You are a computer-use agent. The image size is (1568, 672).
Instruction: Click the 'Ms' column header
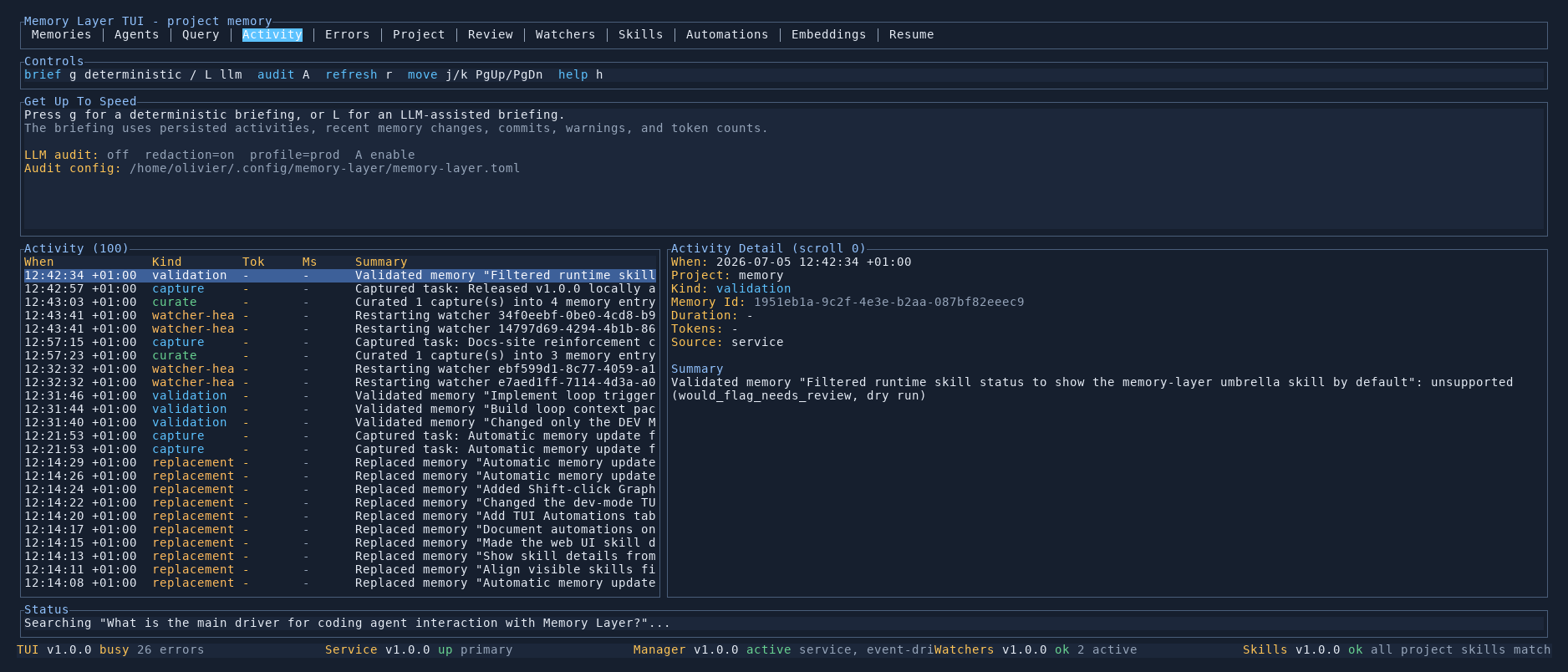coord(310,262)
